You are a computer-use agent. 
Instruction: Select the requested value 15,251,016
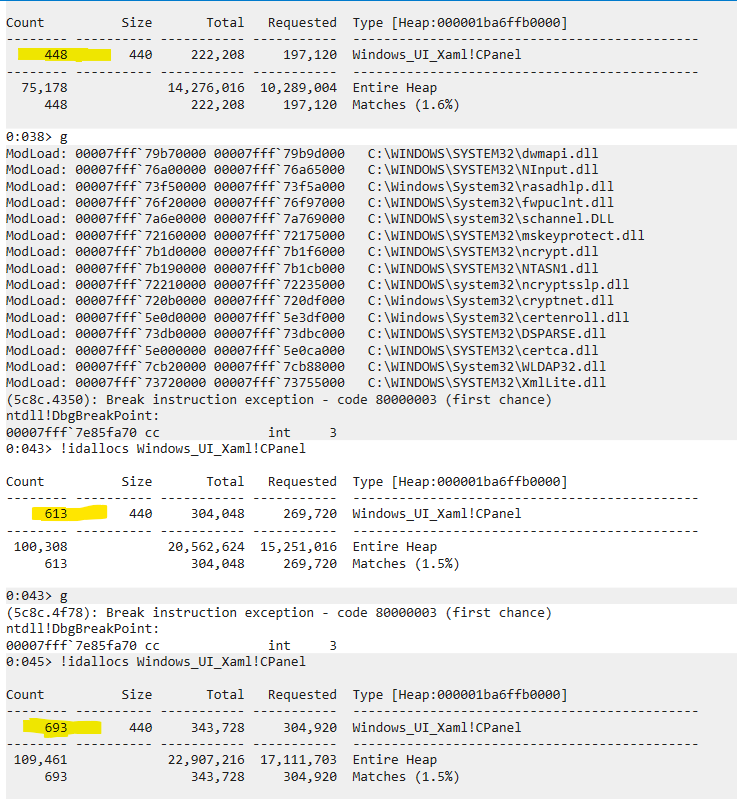299,547
